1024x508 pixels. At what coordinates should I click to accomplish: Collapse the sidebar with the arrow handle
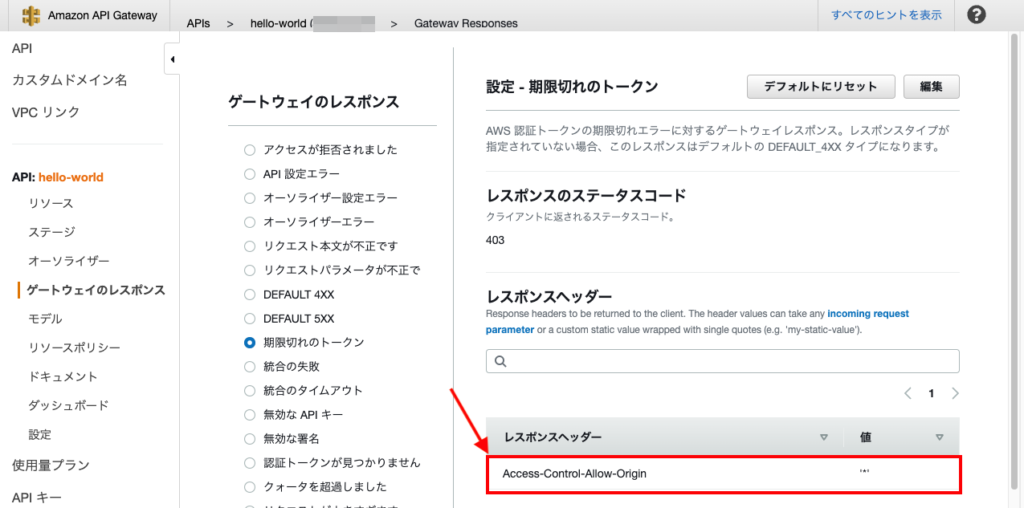pos(172,59)
